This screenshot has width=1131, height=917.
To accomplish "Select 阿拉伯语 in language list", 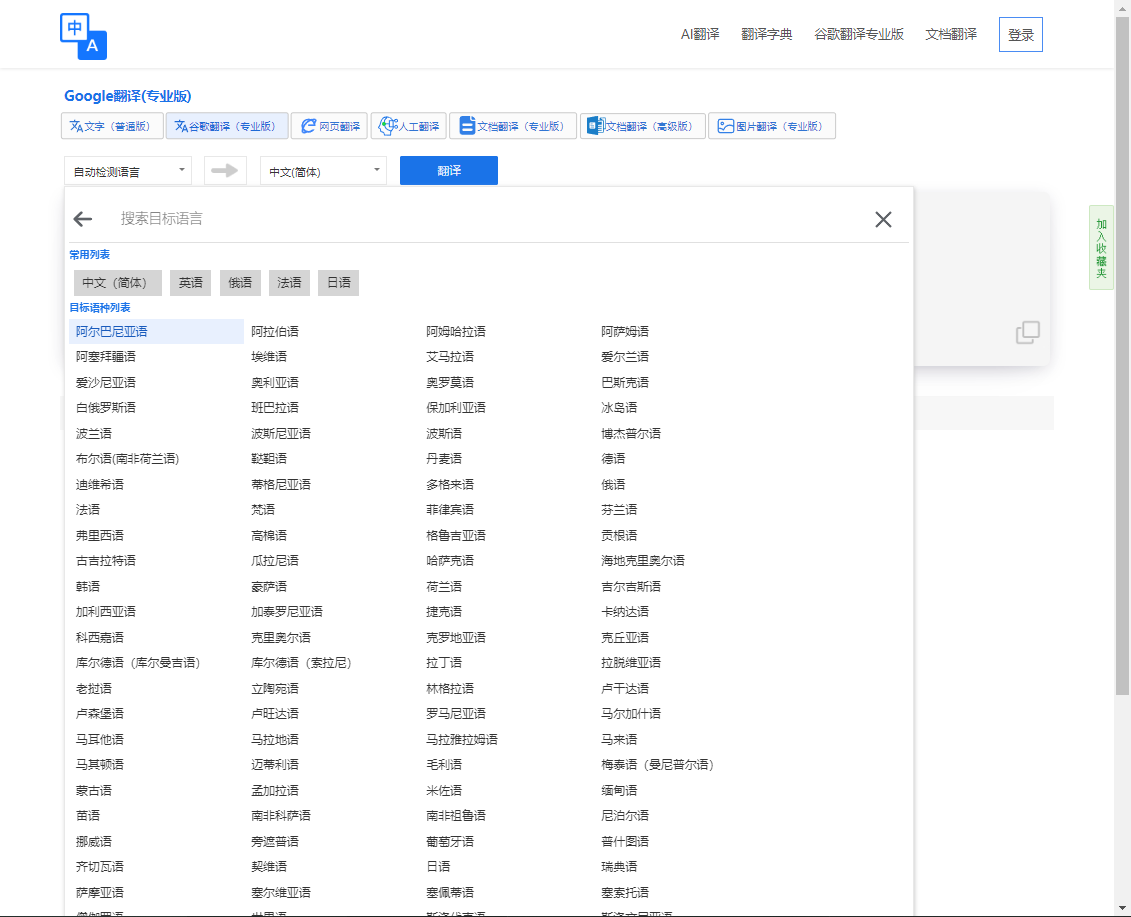I will [x=275, y=332].
